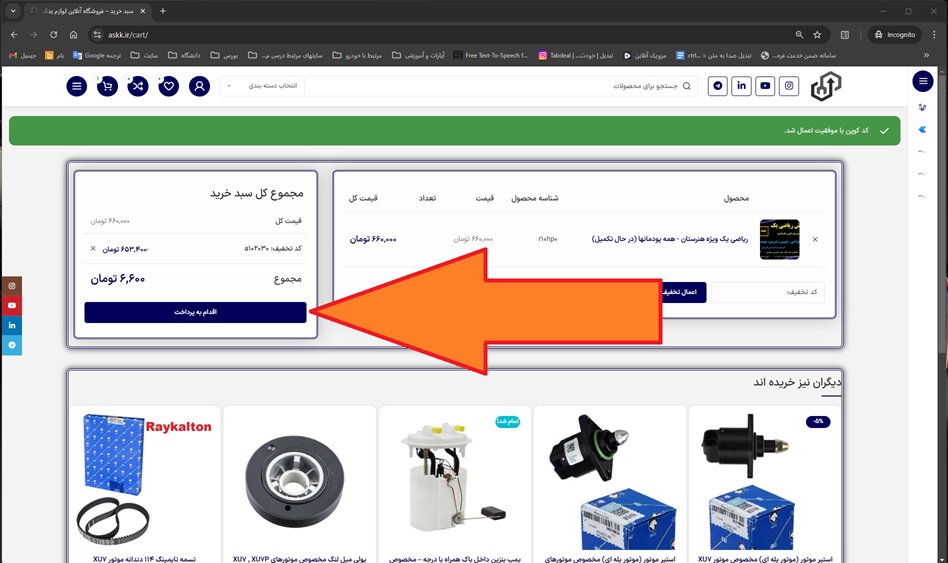Open the header YouTube icon

(765, 86)
